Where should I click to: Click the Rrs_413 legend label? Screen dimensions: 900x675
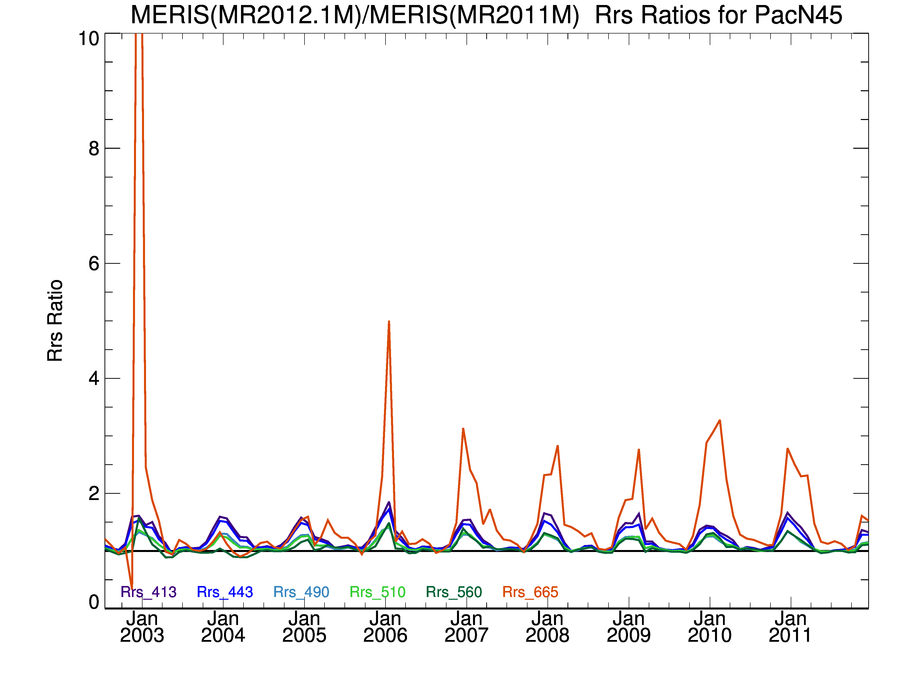click(x=148, y=592)
